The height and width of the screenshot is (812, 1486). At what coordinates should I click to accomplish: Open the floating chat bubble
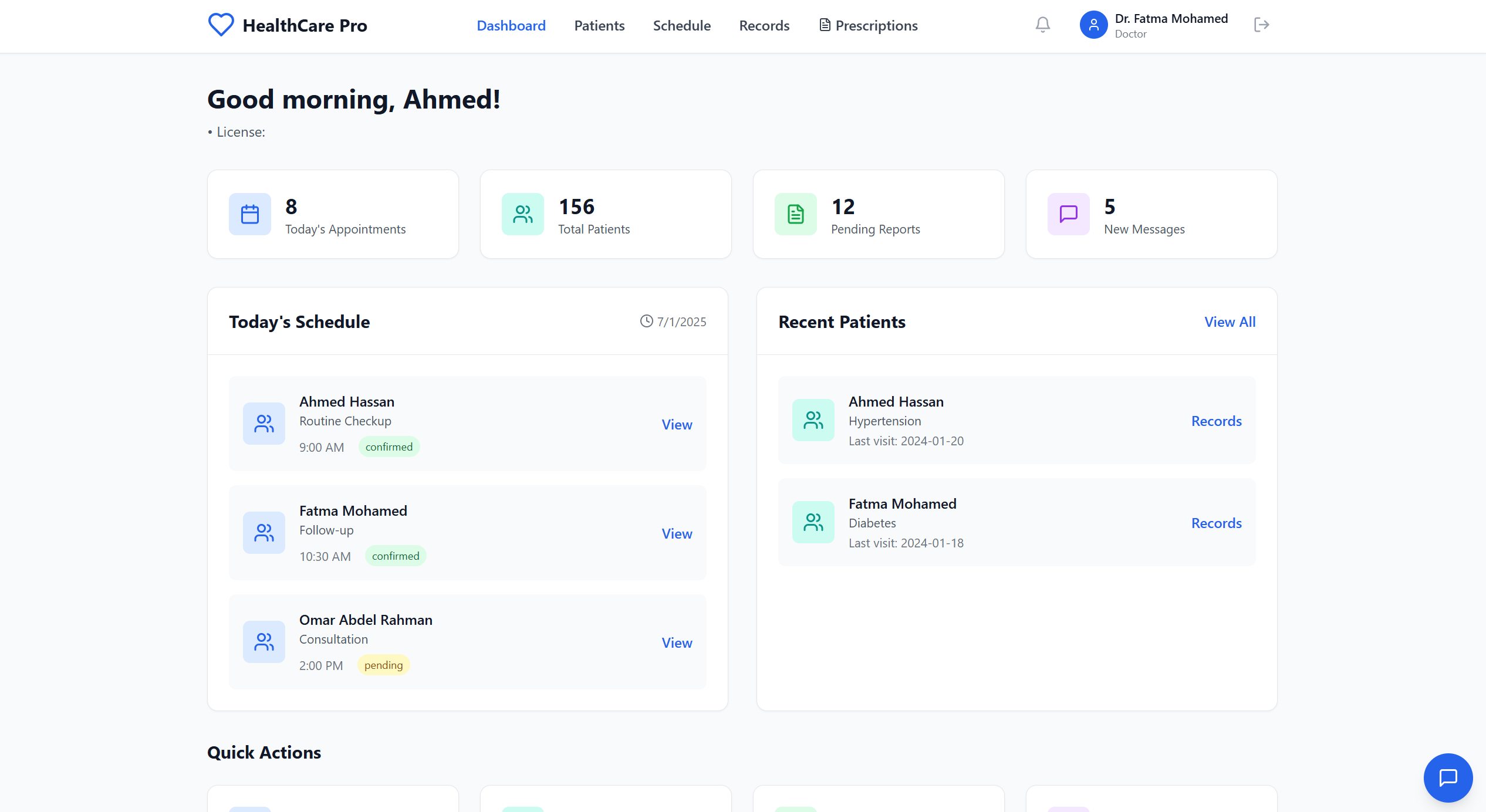pos(1447,778)
